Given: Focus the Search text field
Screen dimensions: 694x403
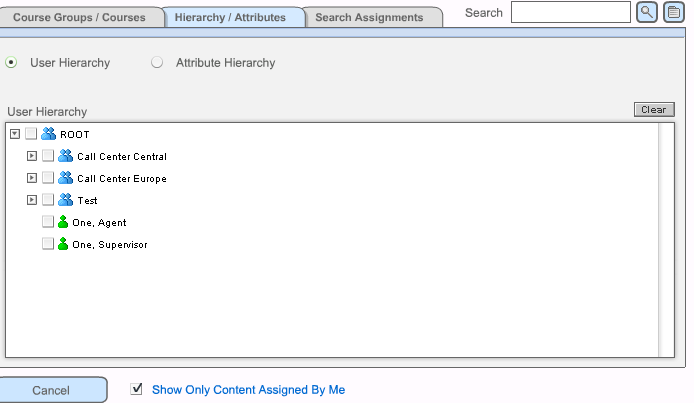Looking at the screenshot, I should [570, 12].
